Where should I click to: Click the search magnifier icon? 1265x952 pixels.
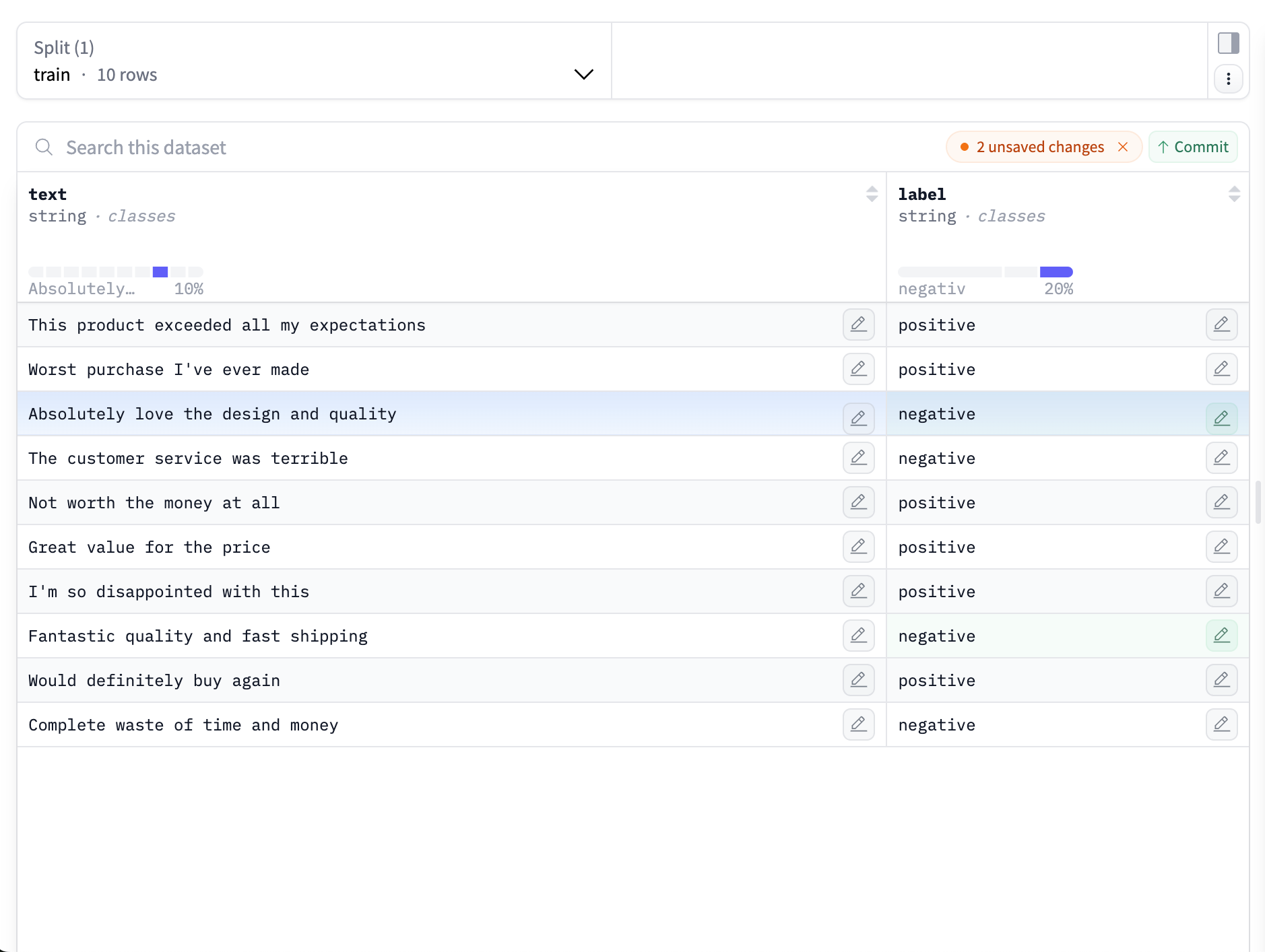tap(44, 147)
